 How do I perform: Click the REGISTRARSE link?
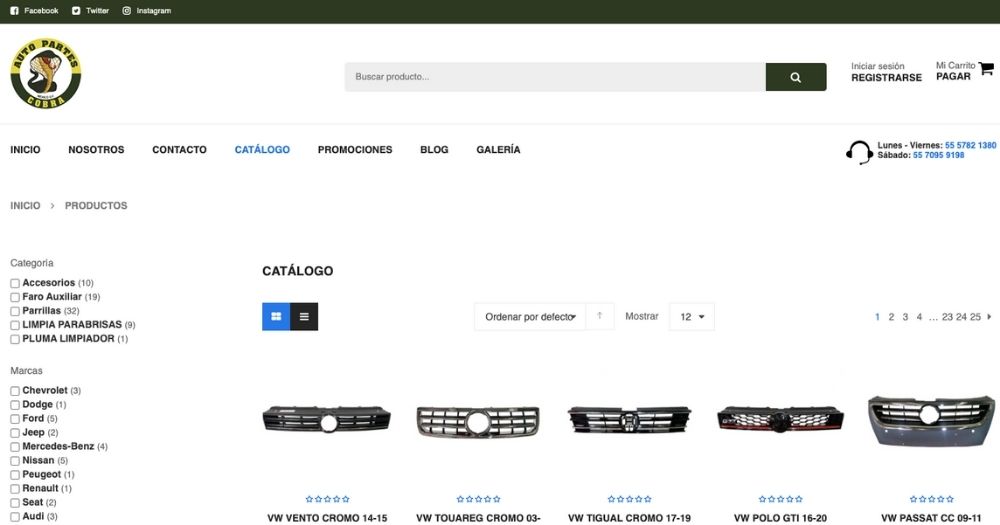[886, 78]
